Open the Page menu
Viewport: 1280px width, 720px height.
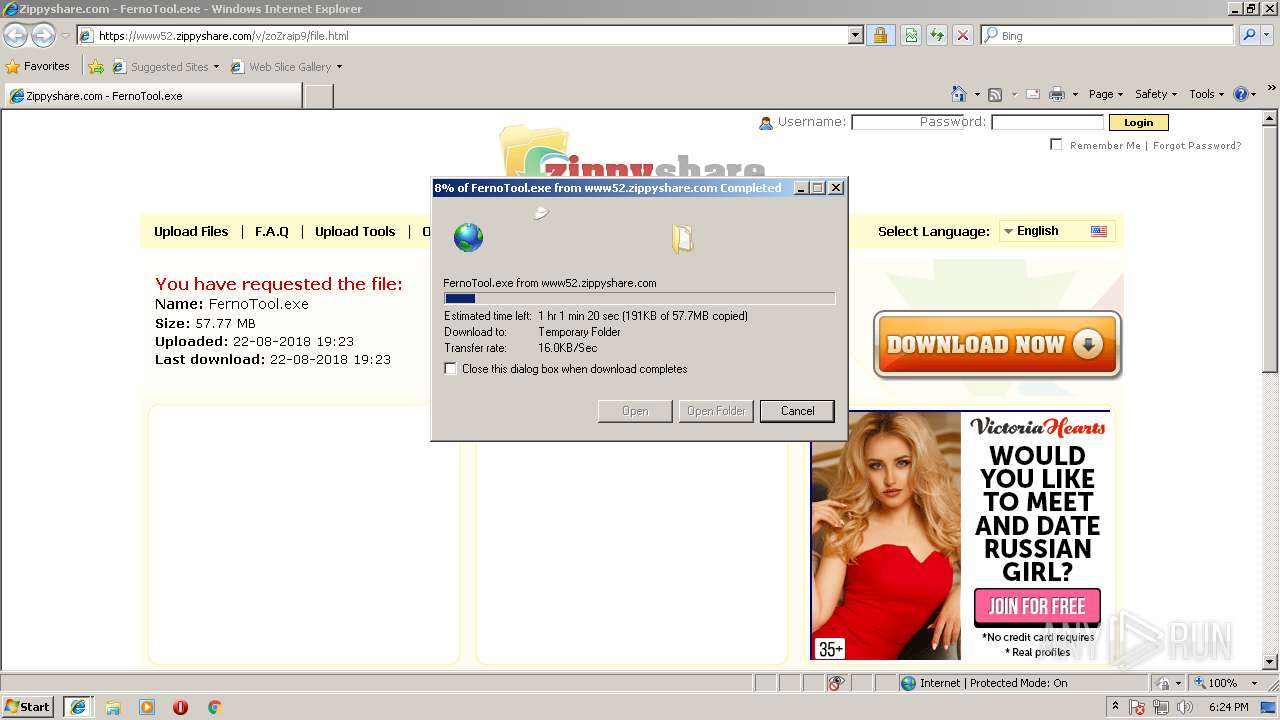click(1105, 94)
